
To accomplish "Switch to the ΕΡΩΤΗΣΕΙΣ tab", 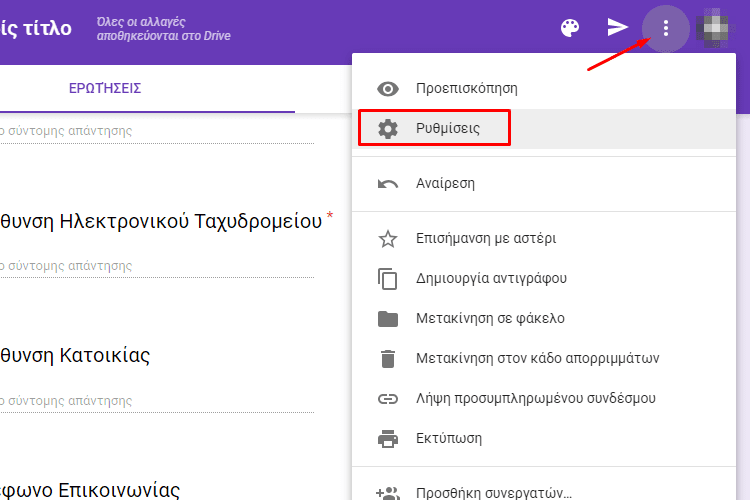I will (105, 89).
